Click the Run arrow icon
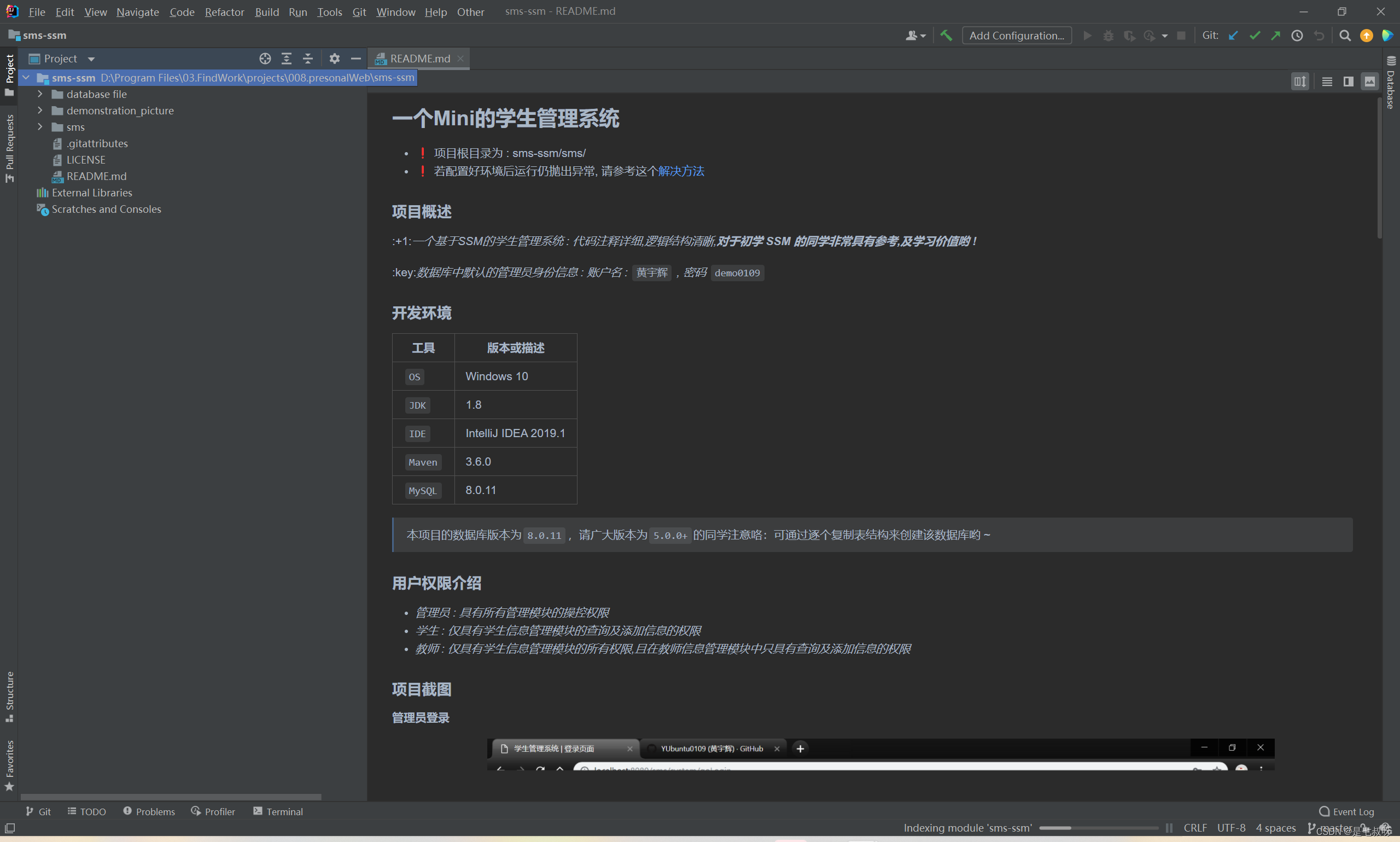This screenshot has height=842, width=1400. click(x=1087, y=35)
